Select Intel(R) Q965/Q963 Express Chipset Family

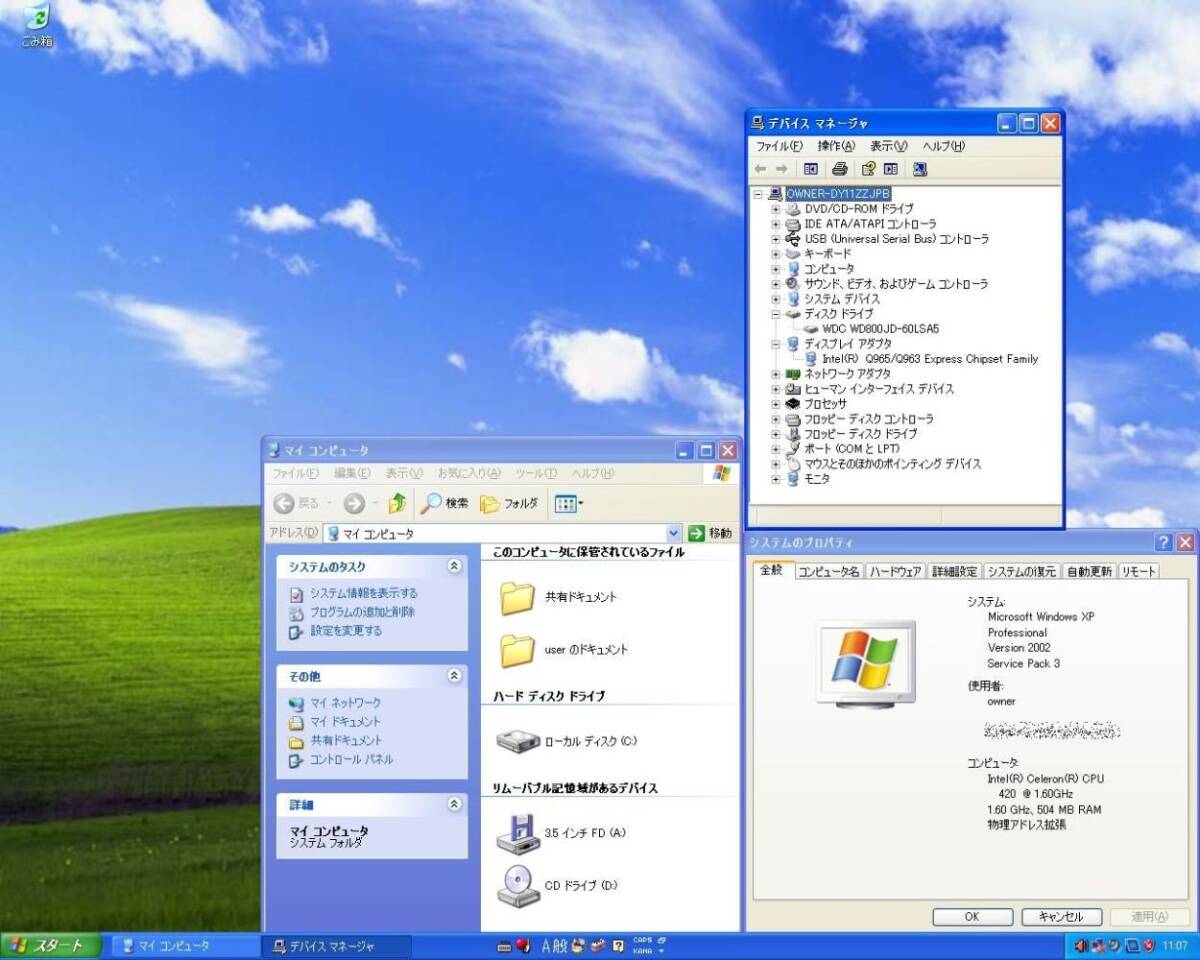[x=930, y=359]
